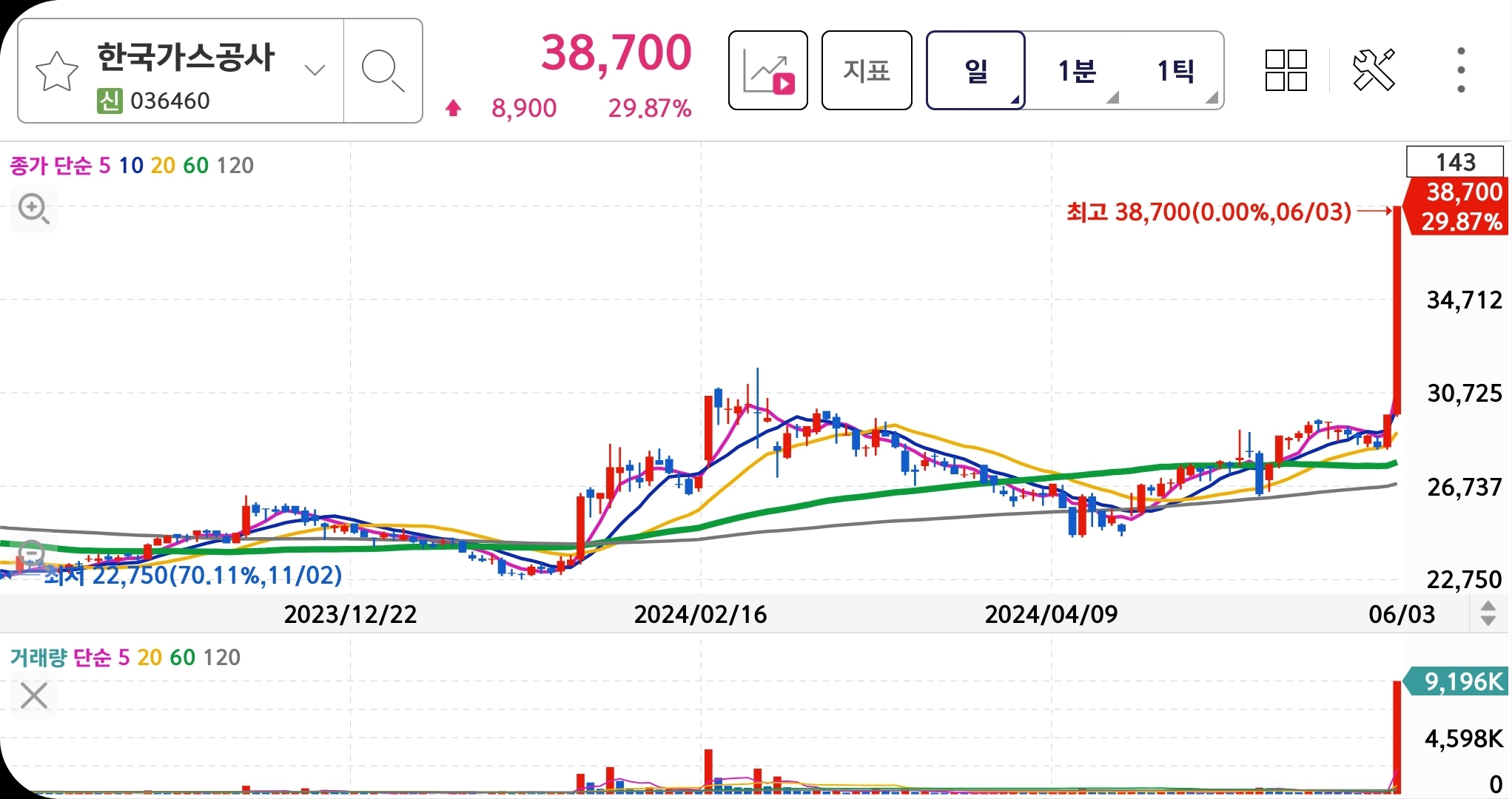Zoom in chart with magnifier plus icon
The width and height of the screenshot is (1512, 799).
point(34,209)
